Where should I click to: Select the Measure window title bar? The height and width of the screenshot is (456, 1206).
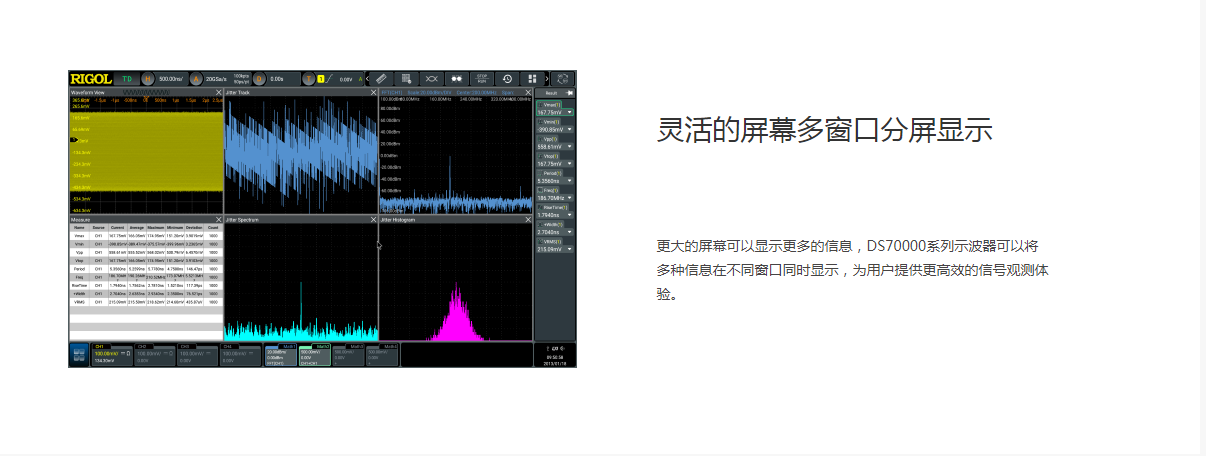point(81,219)
